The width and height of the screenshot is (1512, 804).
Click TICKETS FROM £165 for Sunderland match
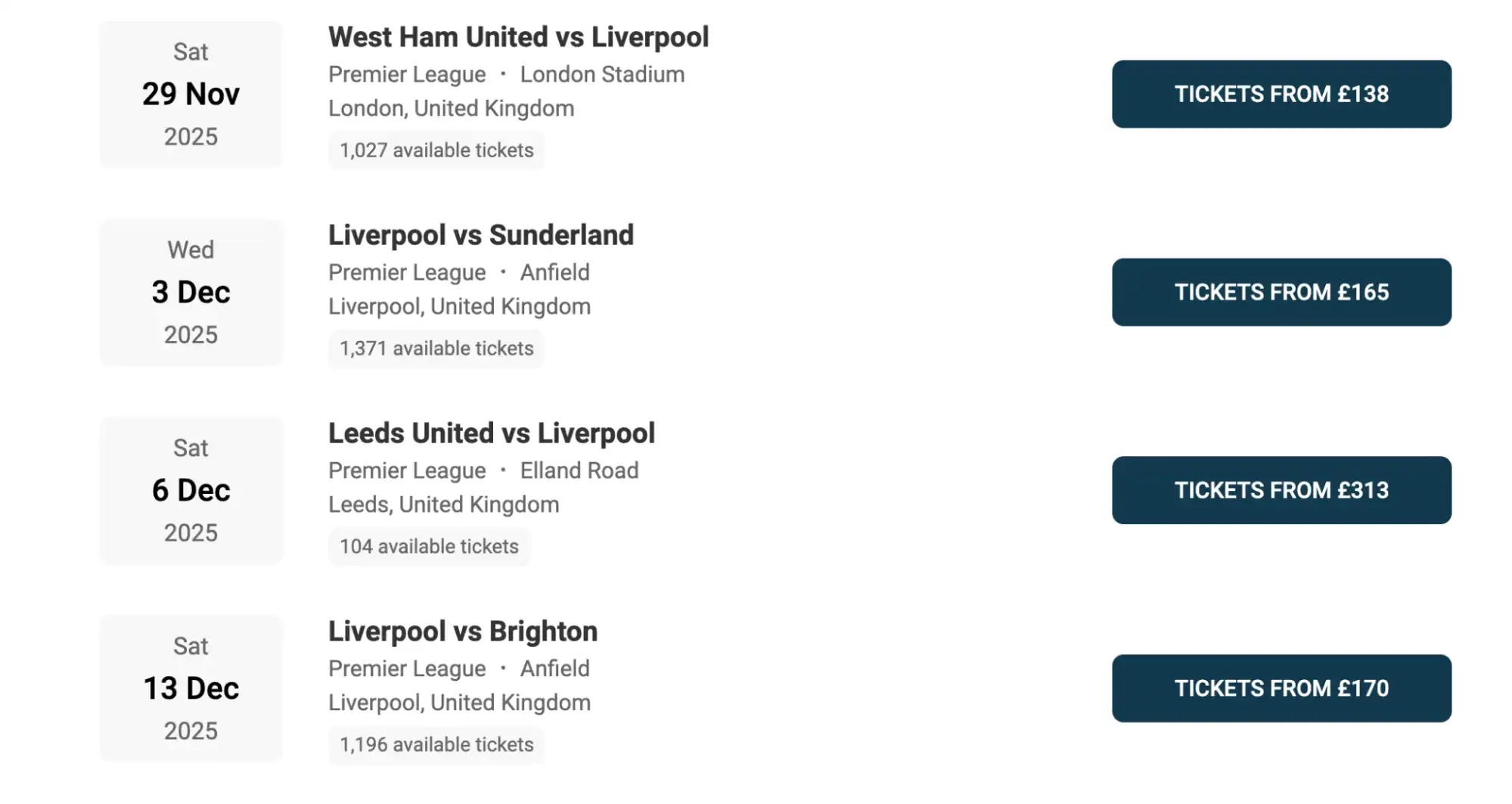[x=1281, y=292]
